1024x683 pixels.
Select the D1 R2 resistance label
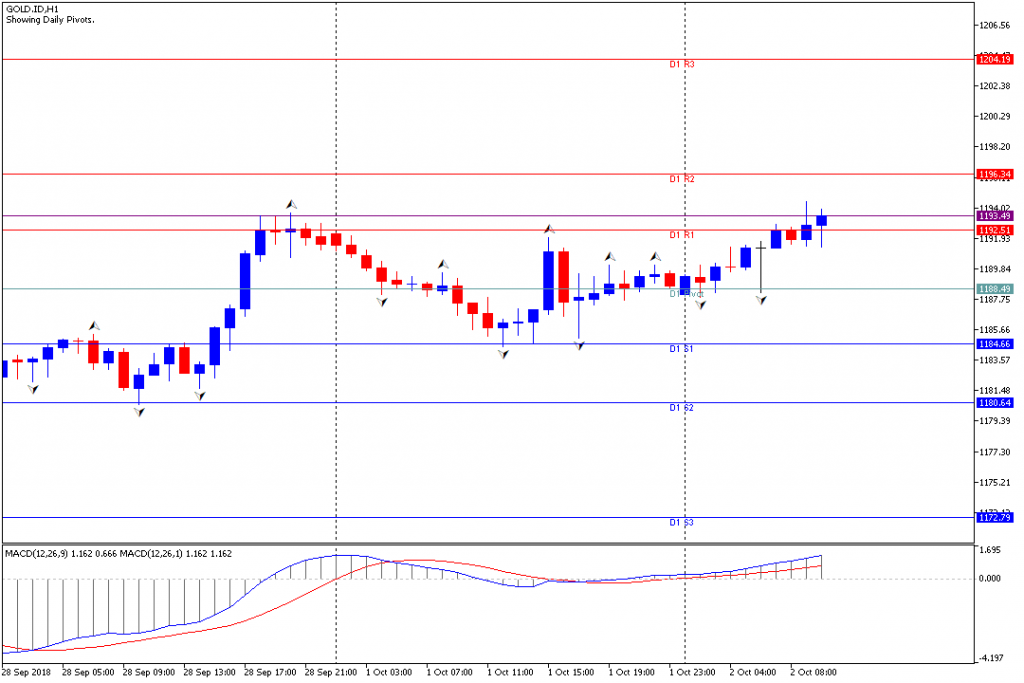pos(682,179)
